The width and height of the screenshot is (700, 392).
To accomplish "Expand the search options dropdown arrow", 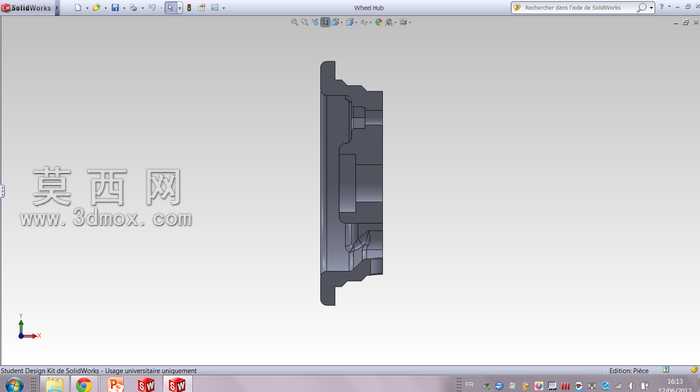I will click(x=651, y=8).
